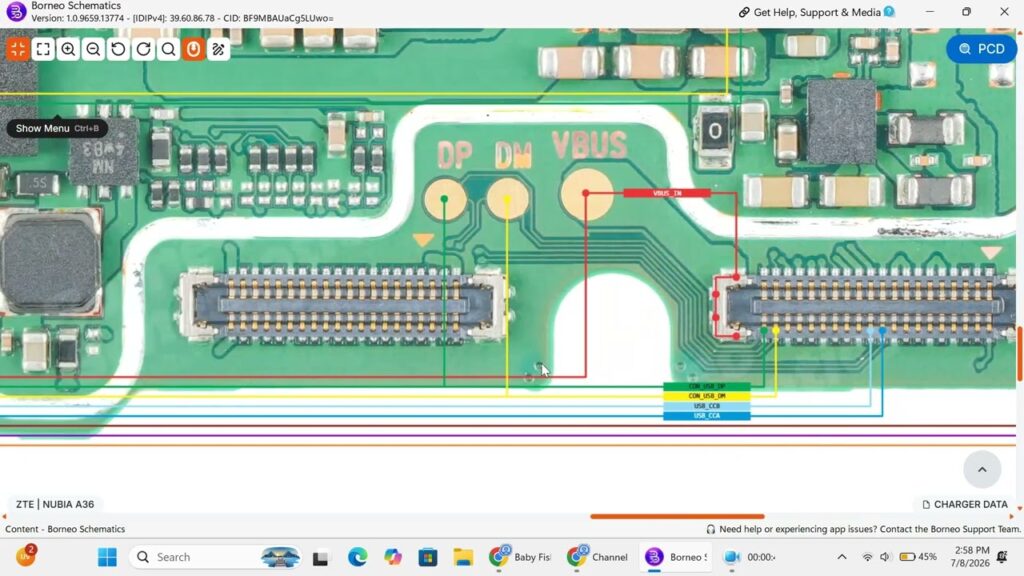This screenshot has width=1024, height=576.
Task: Click the blue PCD button
Action: point(981,49)
